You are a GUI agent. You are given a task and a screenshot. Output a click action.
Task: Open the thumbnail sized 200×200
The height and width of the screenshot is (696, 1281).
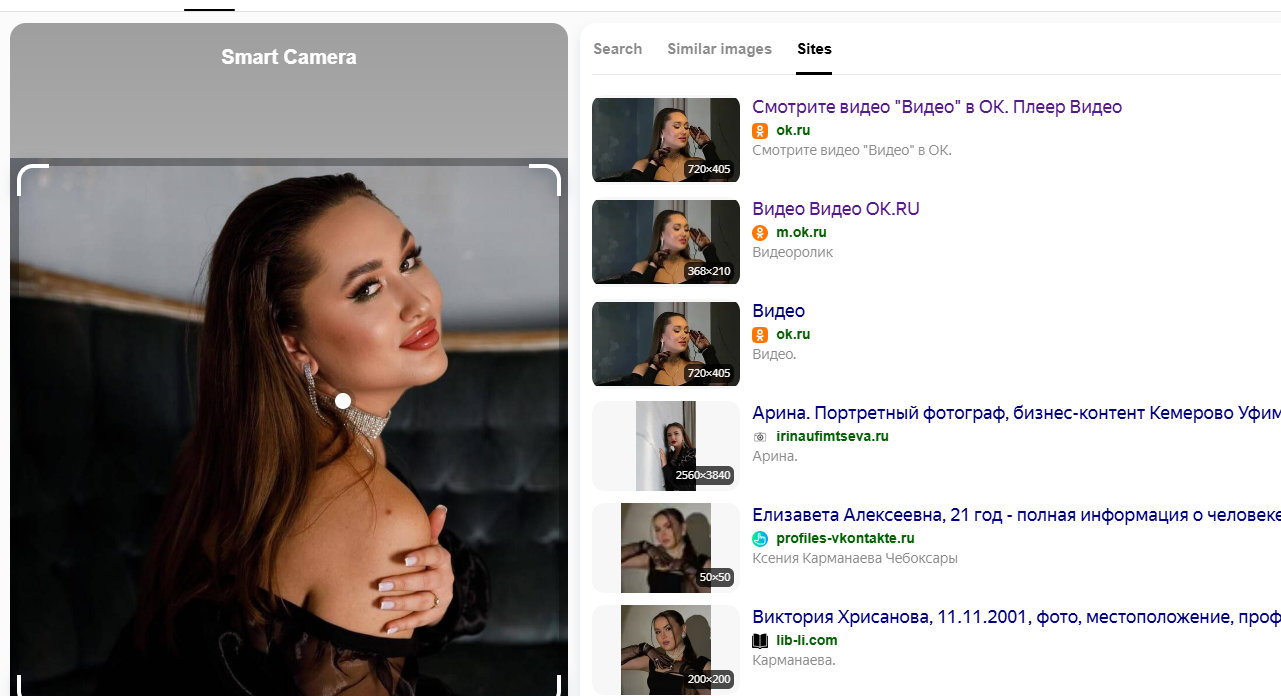point(666,650)
